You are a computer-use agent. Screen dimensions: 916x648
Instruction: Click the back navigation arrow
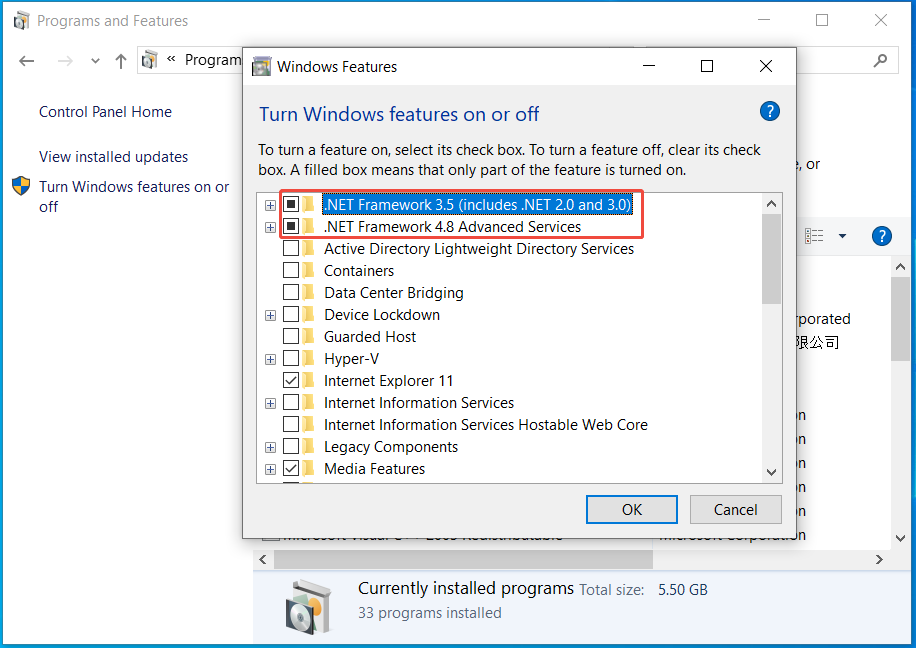click(x=26, y=61)
